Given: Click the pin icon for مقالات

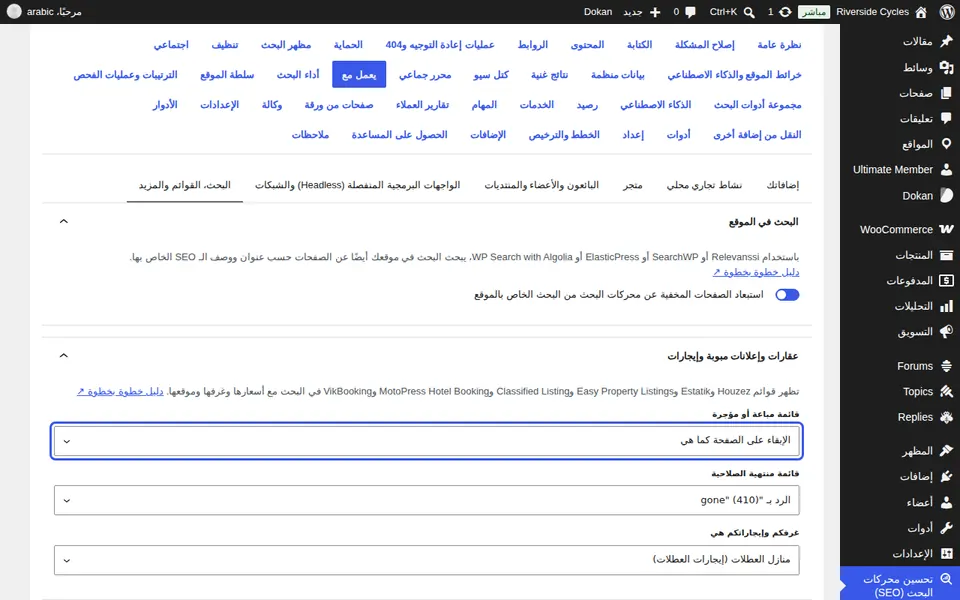Looking at the screenshot, I should pyautogui.click(x=946, y=41).
